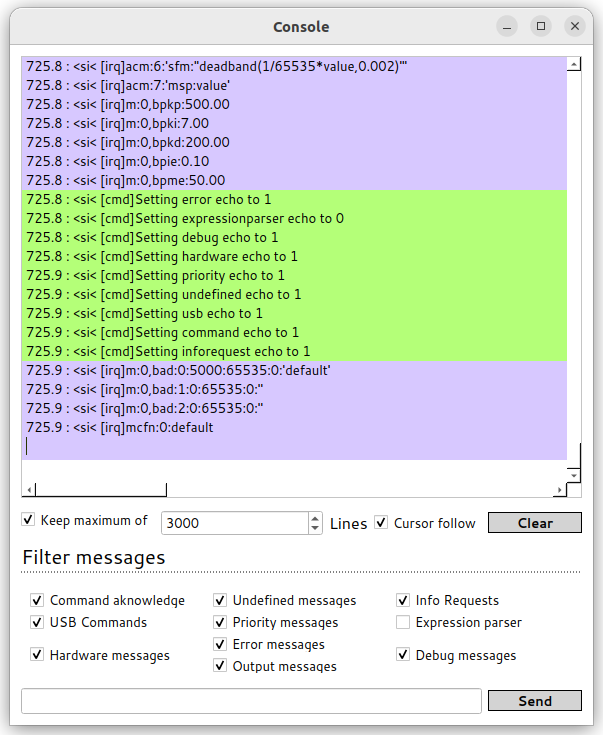Uncheck the Debug messages filter
Viewport: 603px width, 735px height.
(x=403, y=655)
